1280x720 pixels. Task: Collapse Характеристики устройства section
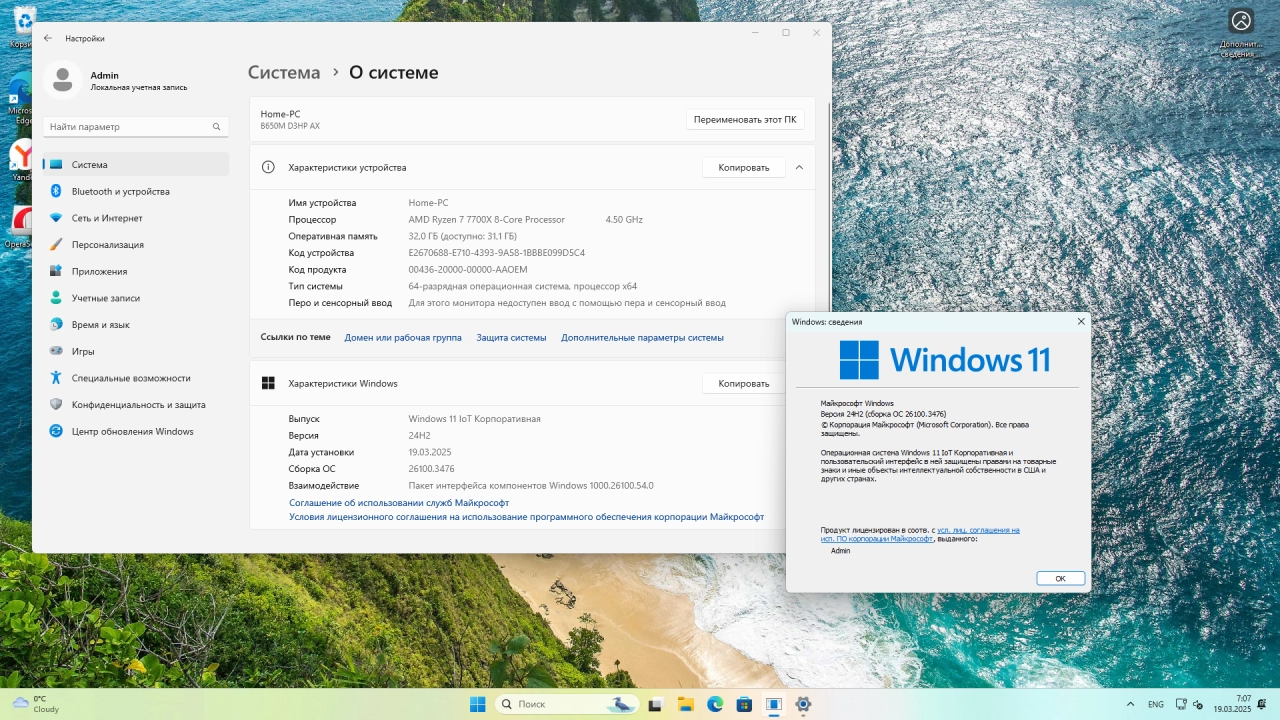(799, 167)
